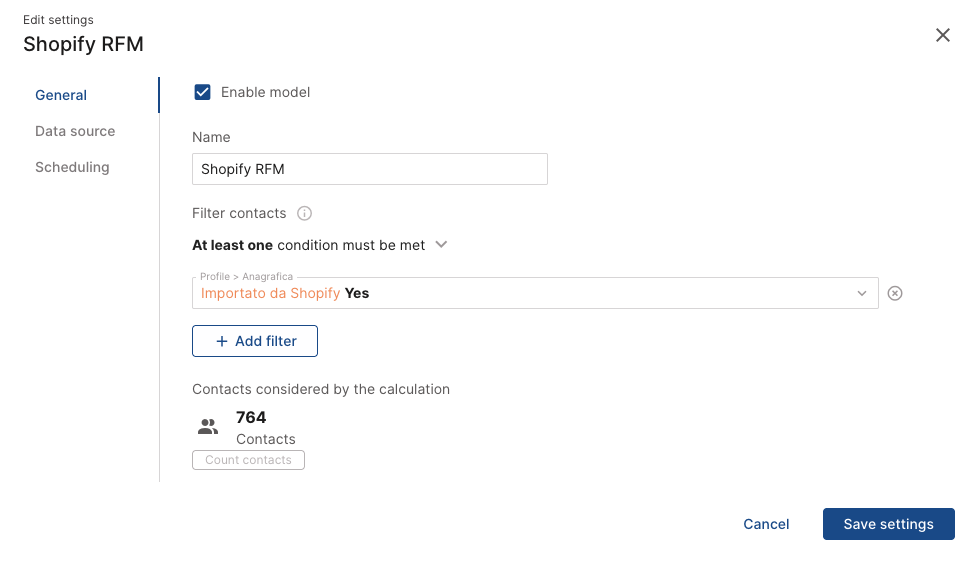Image resolution: width=979 pixels, height=565 pixels.
Task: Click the contacts people icon
Action: (208, 427)
